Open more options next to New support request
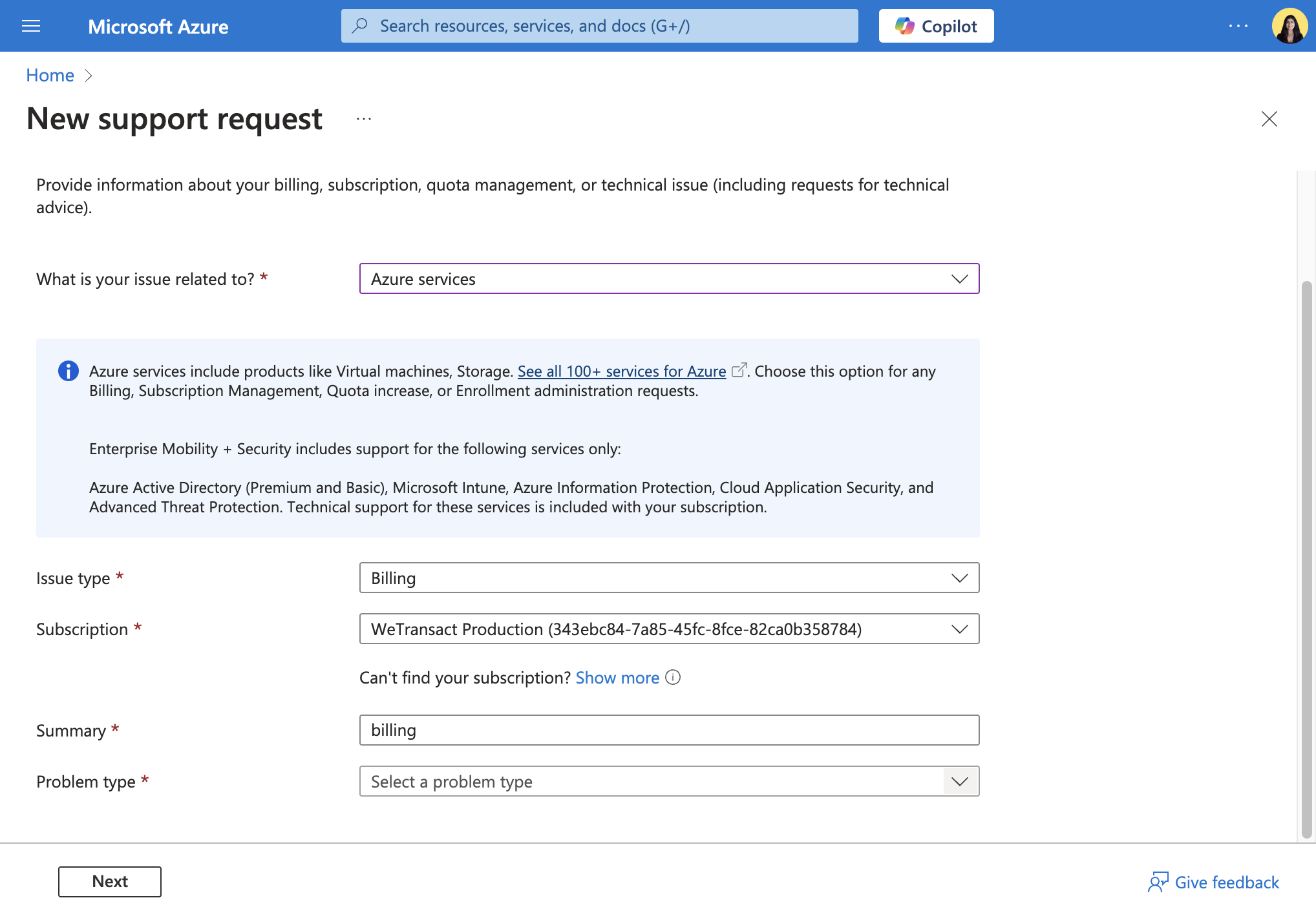Image resolution: width=1316 pixels, height=920 pixels. pyautogui.click(x=364, y=119)
